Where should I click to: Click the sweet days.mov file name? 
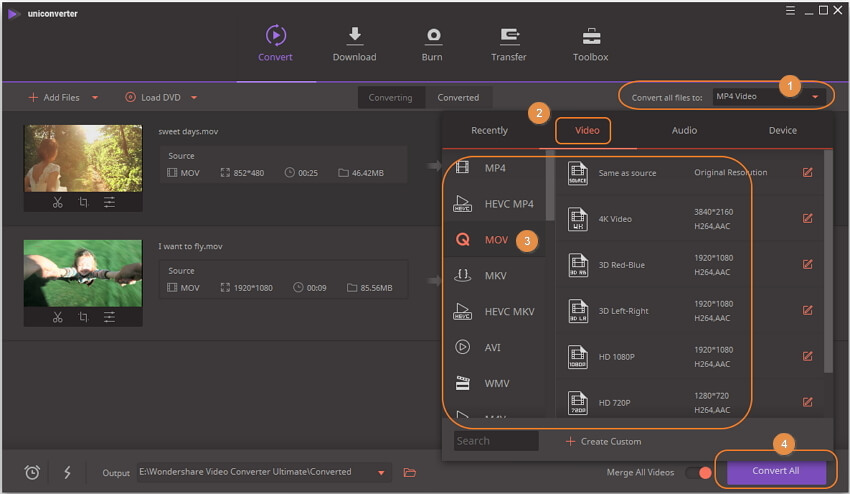(x=188, y=132)
